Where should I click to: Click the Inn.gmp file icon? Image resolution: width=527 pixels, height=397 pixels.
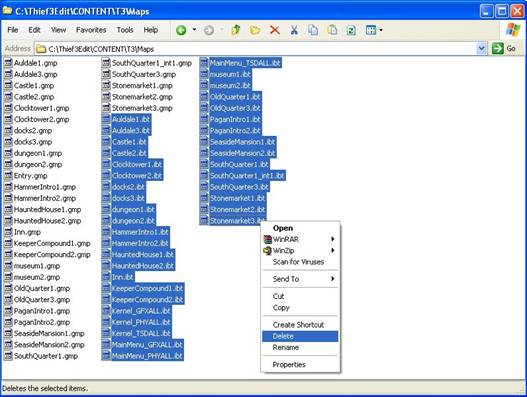click(x=8, y=232)
